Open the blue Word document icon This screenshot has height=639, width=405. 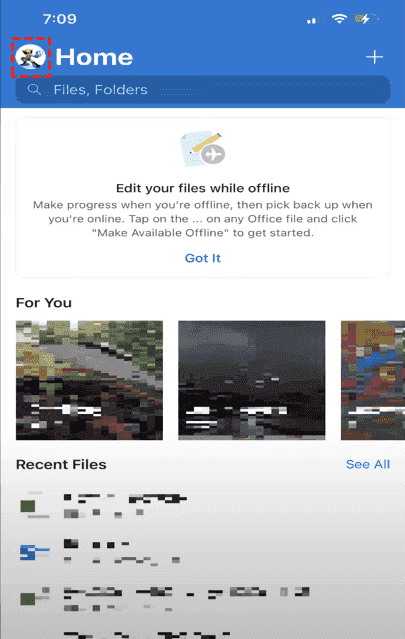pyautogui.click(x=34, y=552)
